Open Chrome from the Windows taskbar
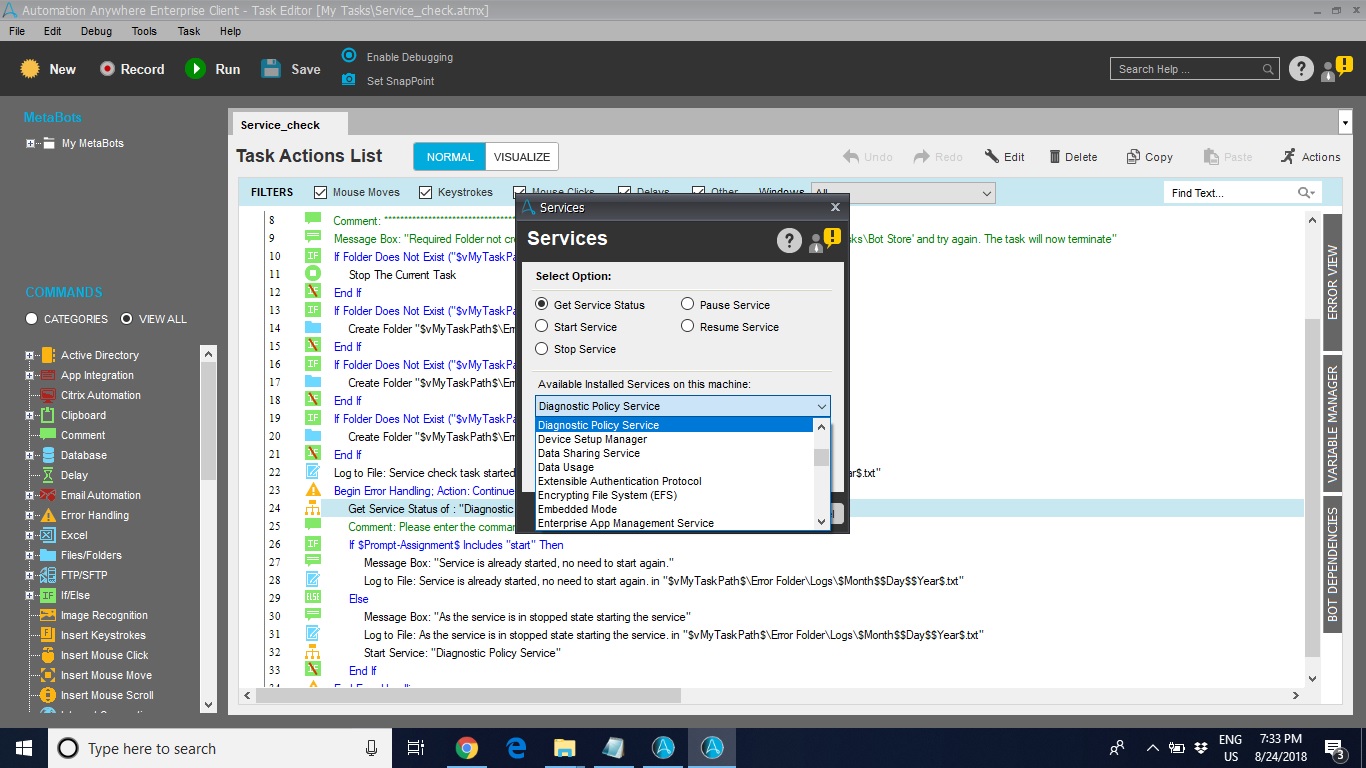The width and height of the screenshot is (1366, 768). pos(467,748)
